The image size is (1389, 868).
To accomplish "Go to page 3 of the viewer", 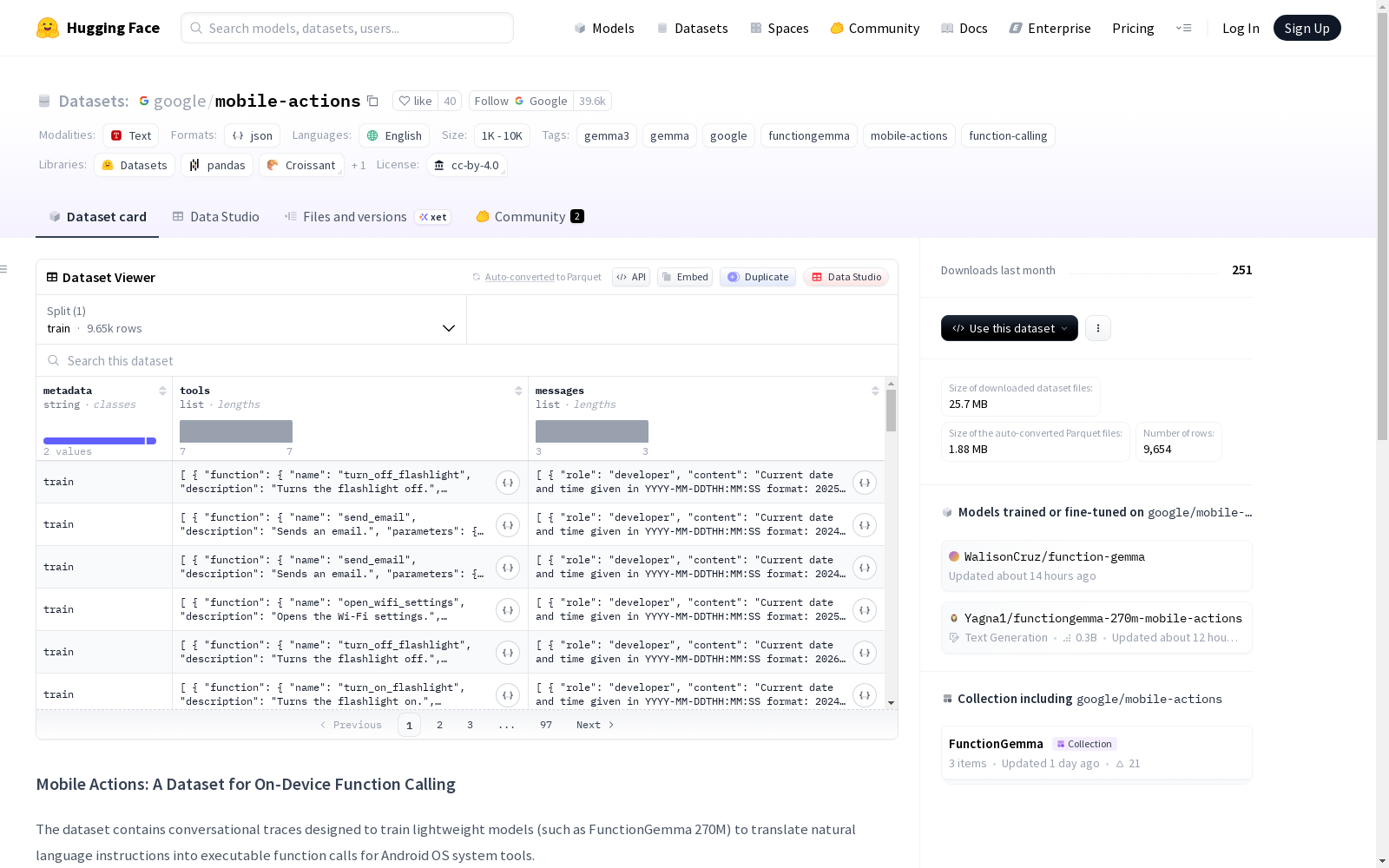I will 470,725.
